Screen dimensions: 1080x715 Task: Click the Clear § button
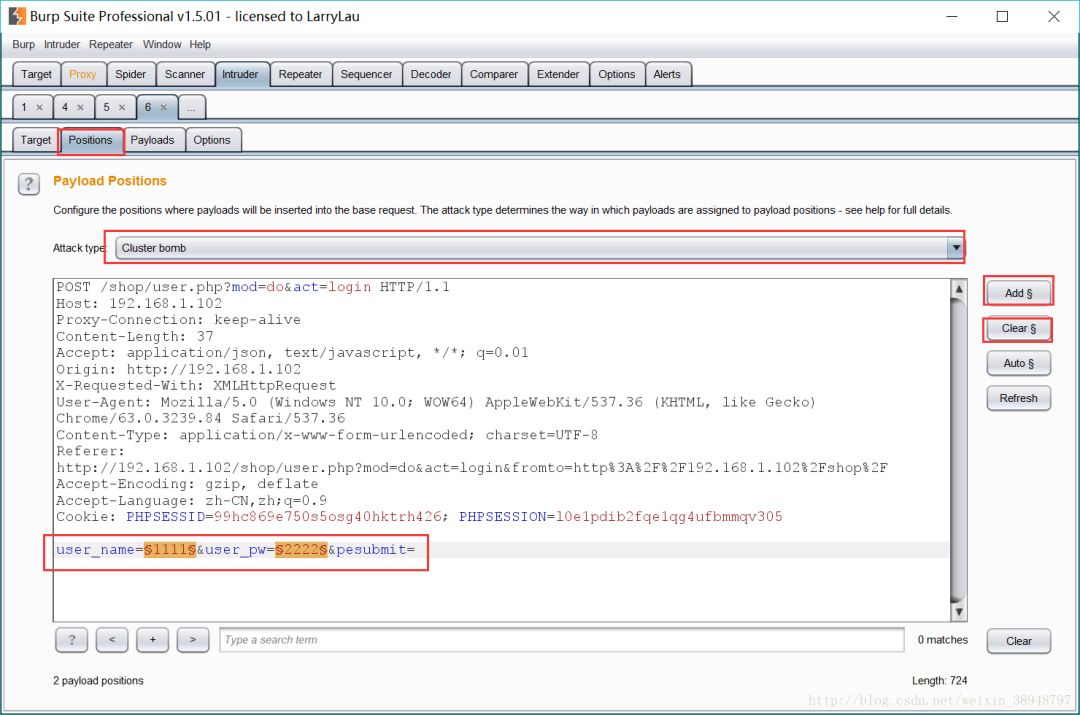click(1019, 329)
